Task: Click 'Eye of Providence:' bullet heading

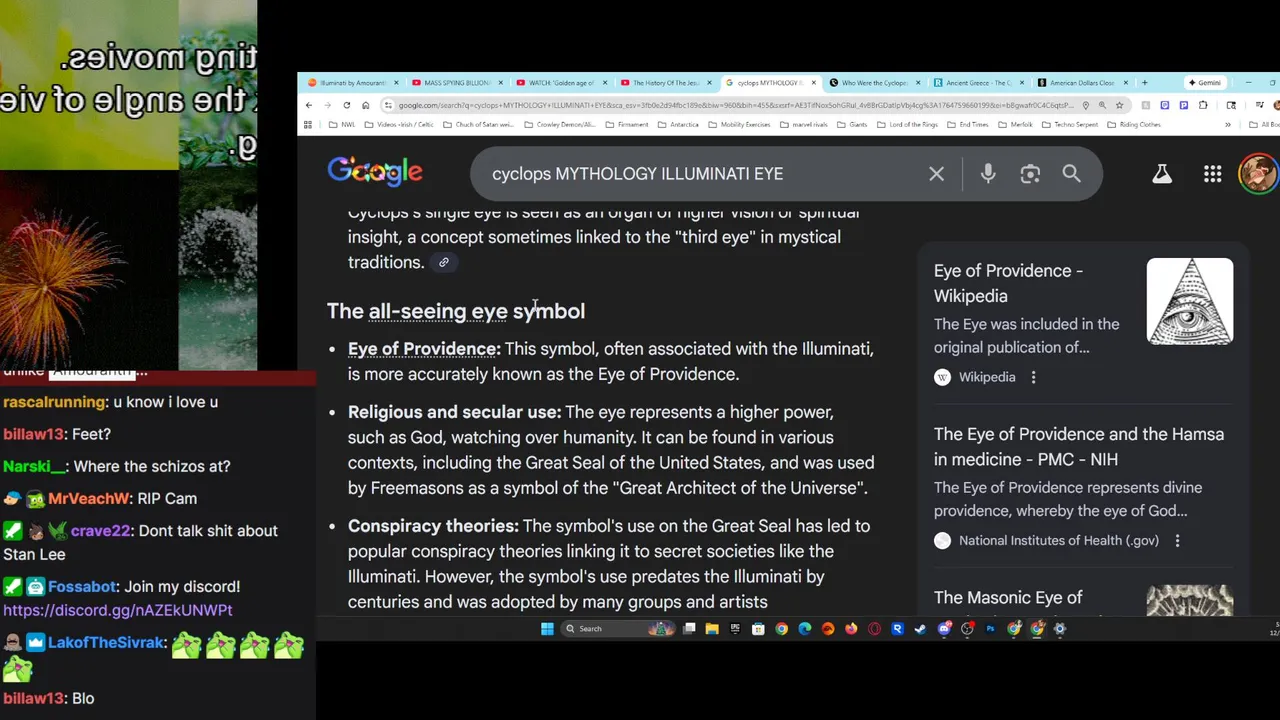Action: 424,349
